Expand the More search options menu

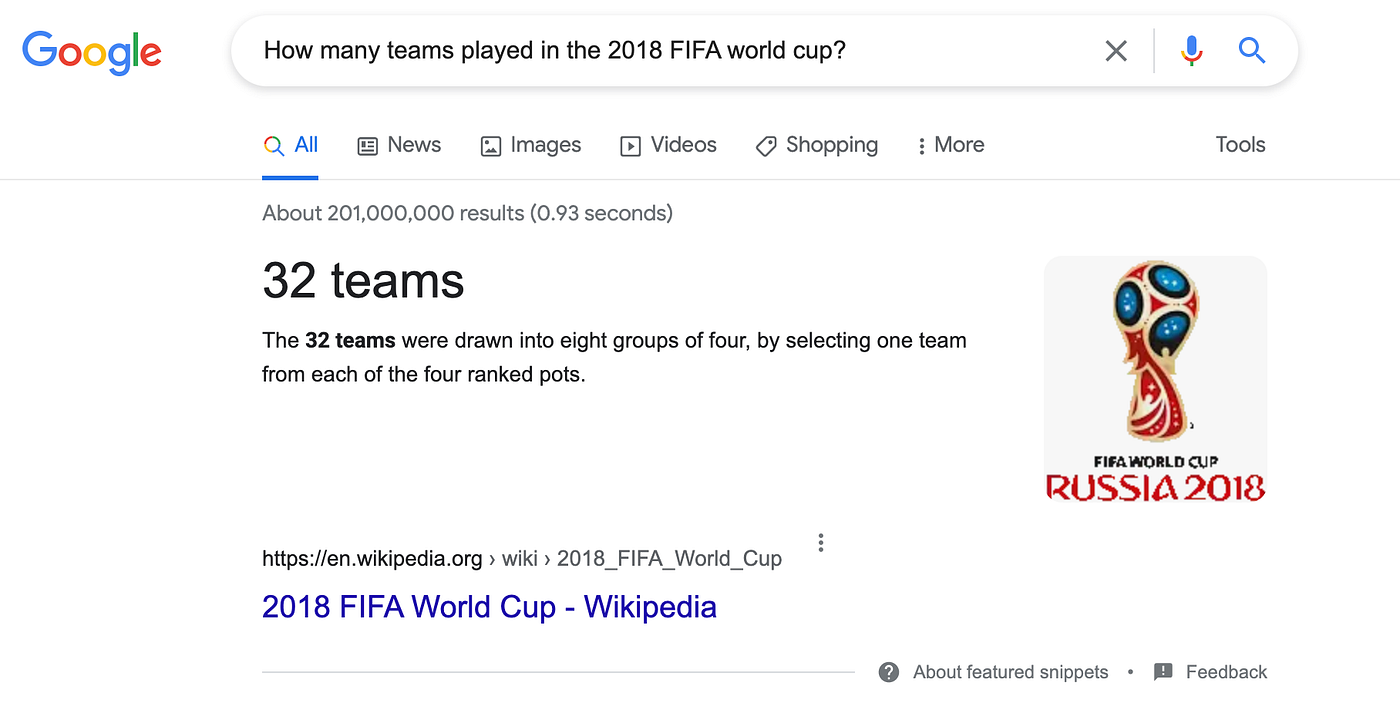click(x=951, y=145)
